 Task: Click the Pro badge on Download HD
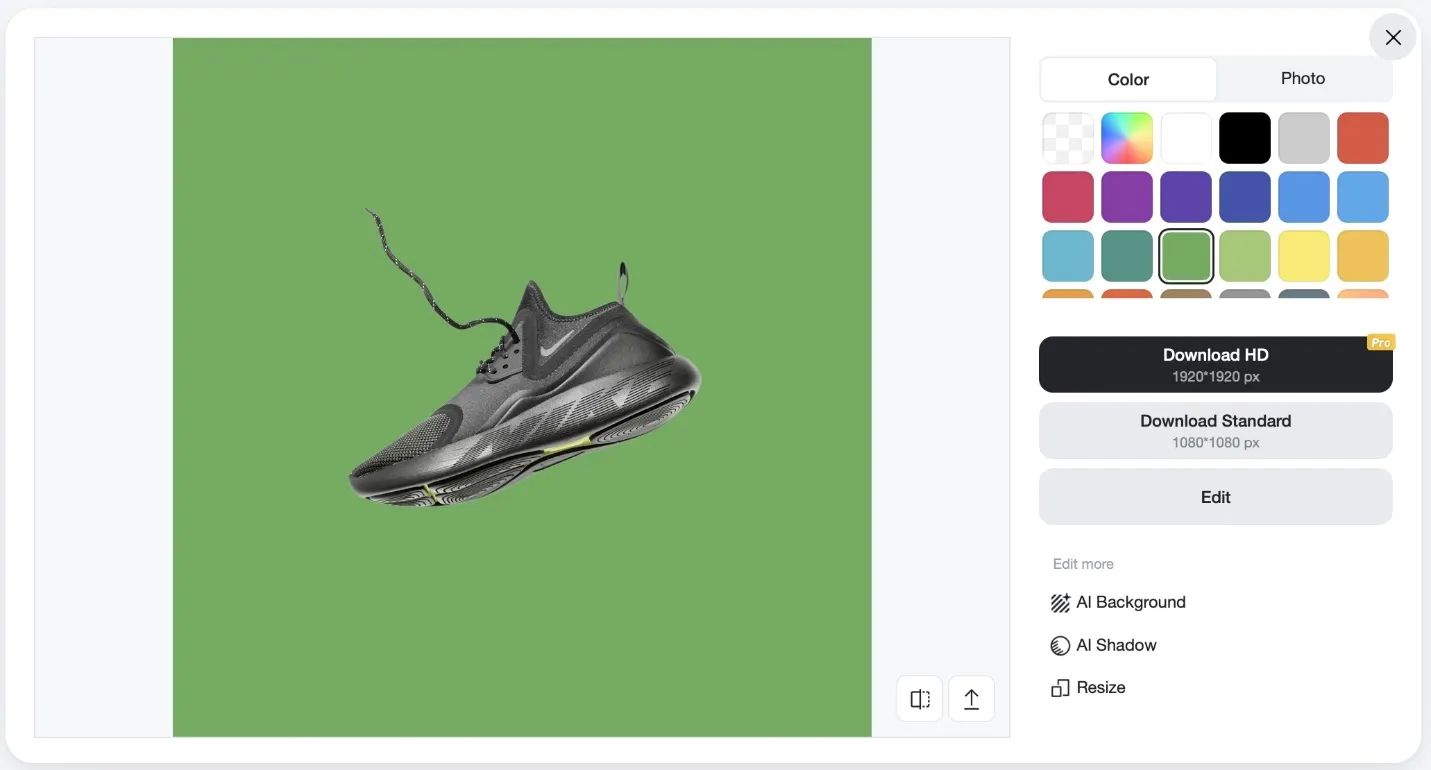[1380, 343]
